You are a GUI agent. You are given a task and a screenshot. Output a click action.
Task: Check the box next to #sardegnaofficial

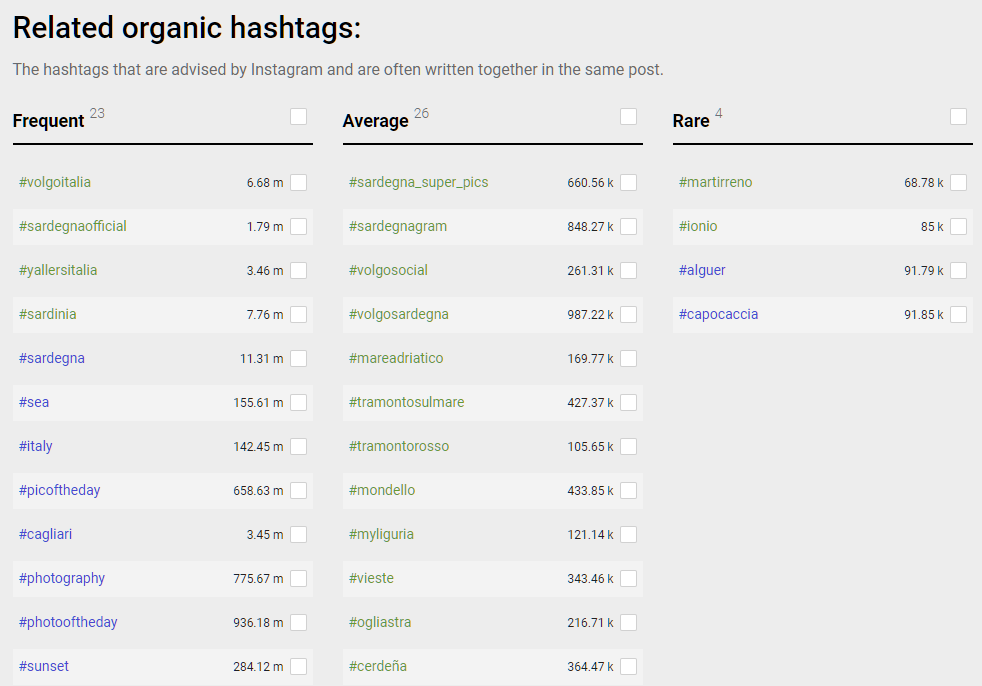click(299, 226)
